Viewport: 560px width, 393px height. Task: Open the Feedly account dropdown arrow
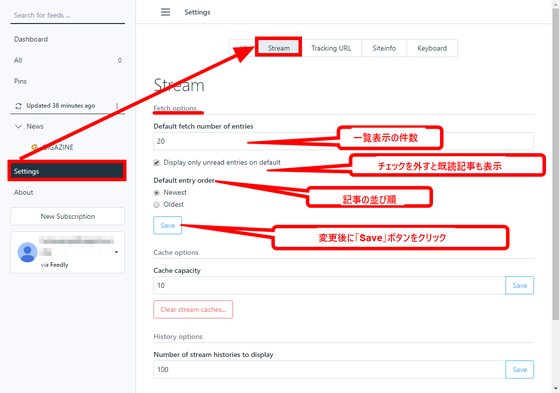coord(116,252)
